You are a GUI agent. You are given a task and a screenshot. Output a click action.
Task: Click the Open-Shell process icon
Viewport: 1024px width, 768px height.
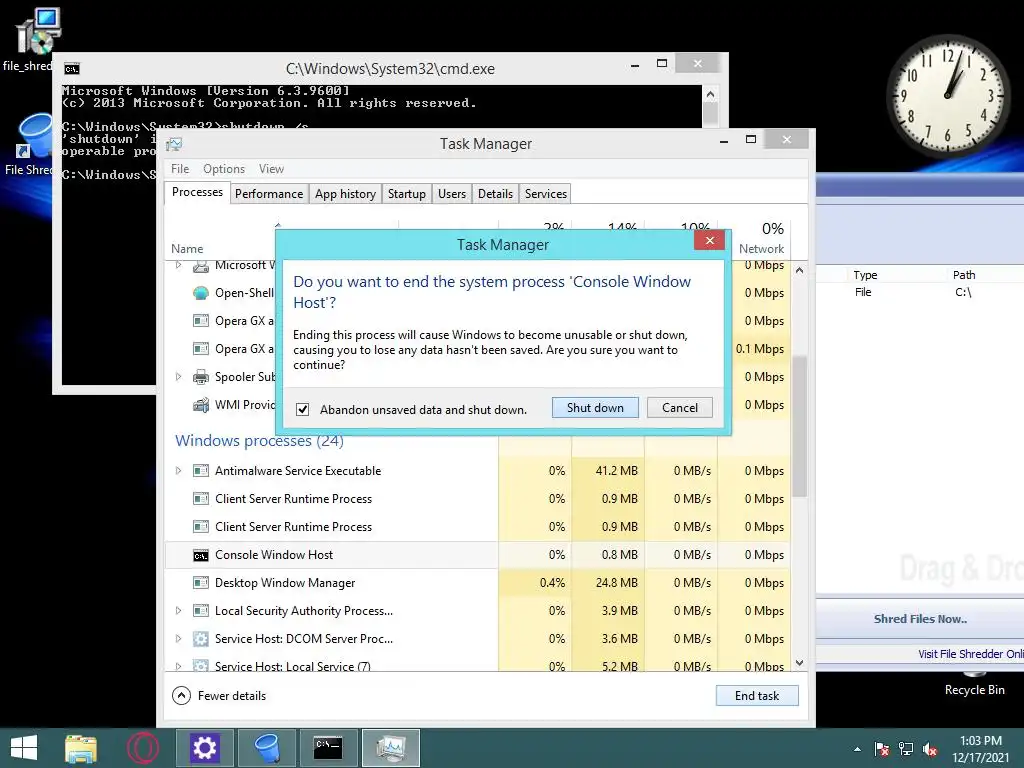pos(200,293)
